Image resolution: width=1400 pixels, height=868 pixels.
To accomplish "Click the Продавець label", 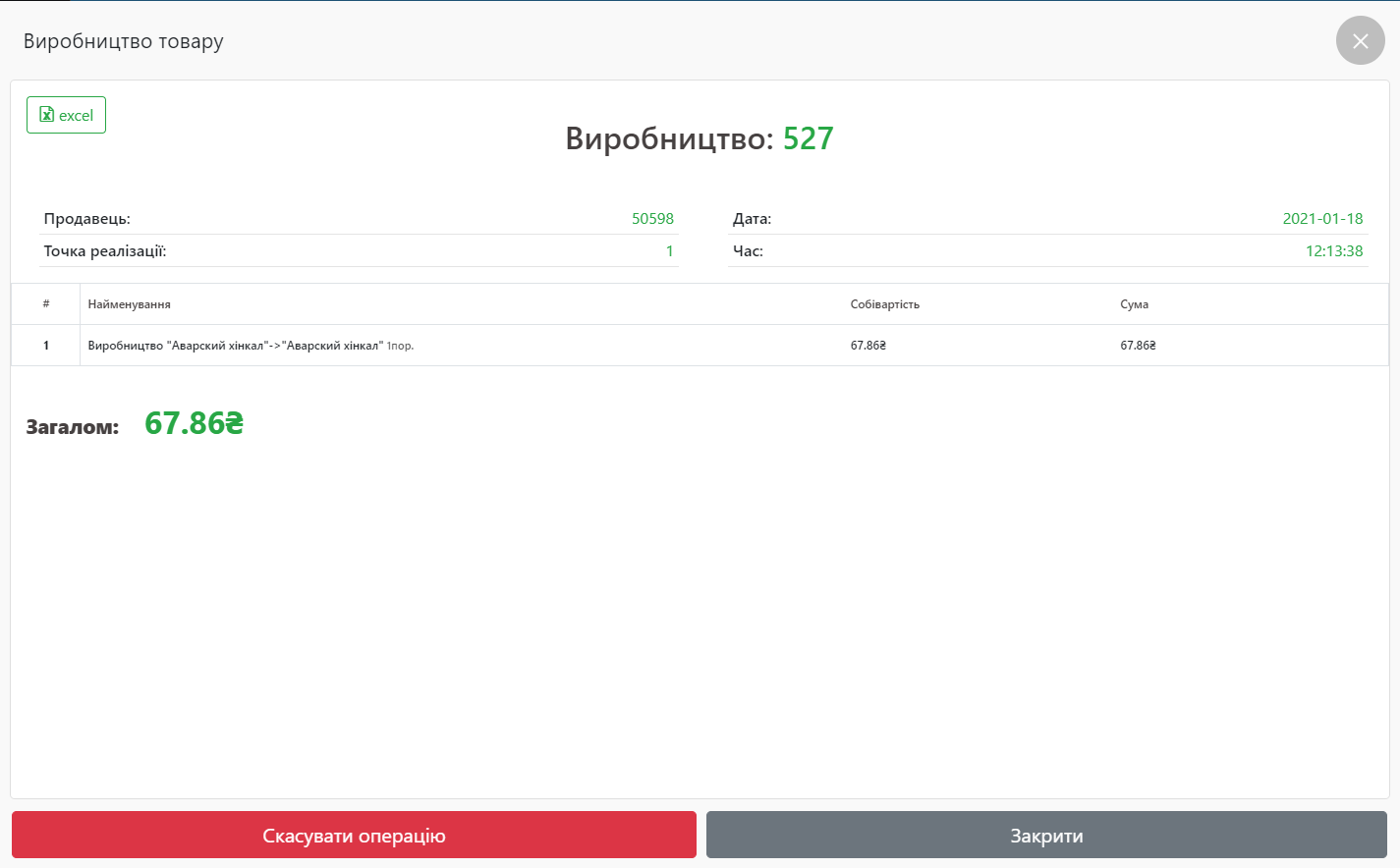I will (86, 219).
